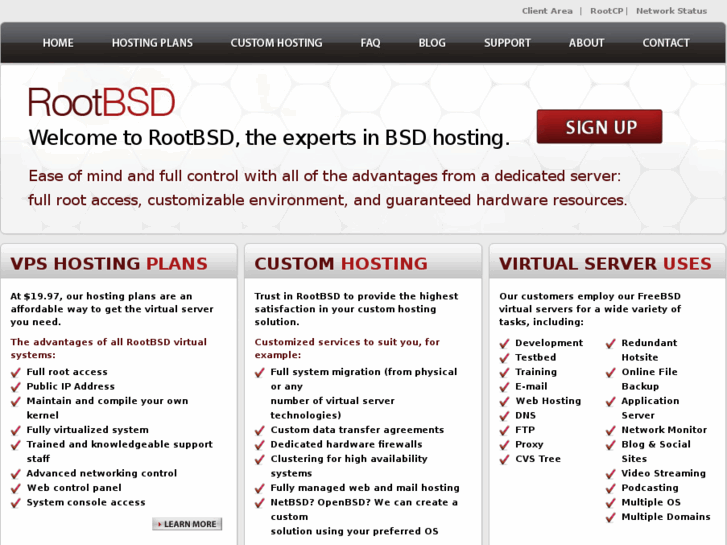Click checkmark beside NetBSD? OpenBSD? item
The height and width of the screenshot is (545, 727).
tap(260, 503)
